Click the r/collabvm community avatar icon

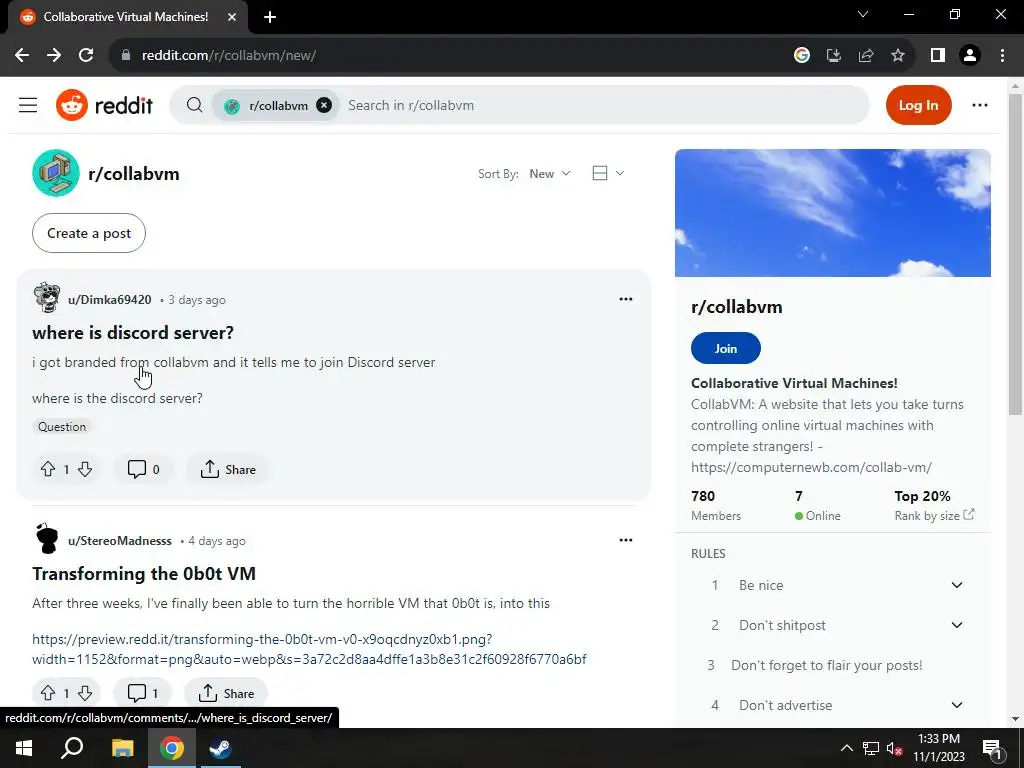click(56, 174)
